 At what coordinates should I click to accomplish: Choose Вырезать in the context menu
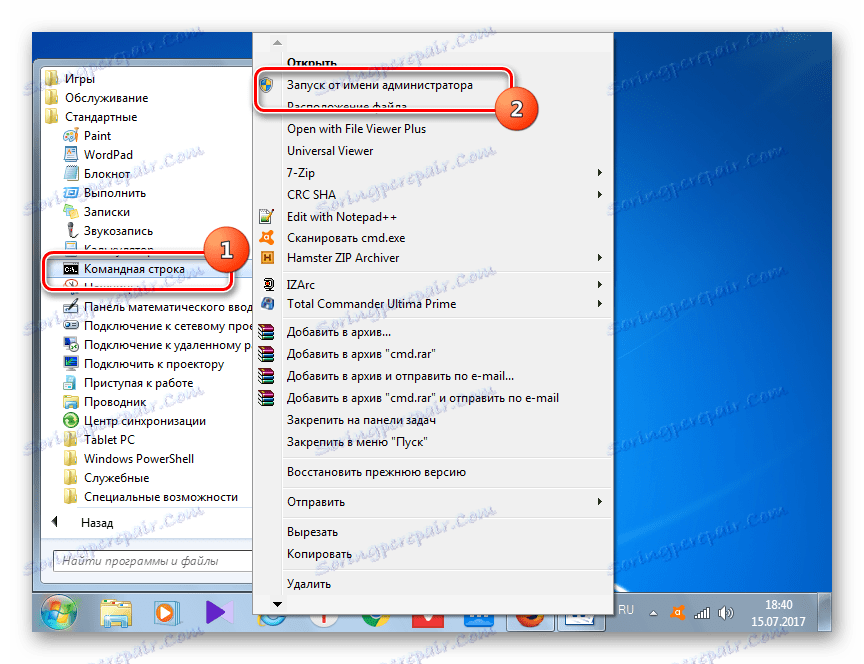click(312, 532)
